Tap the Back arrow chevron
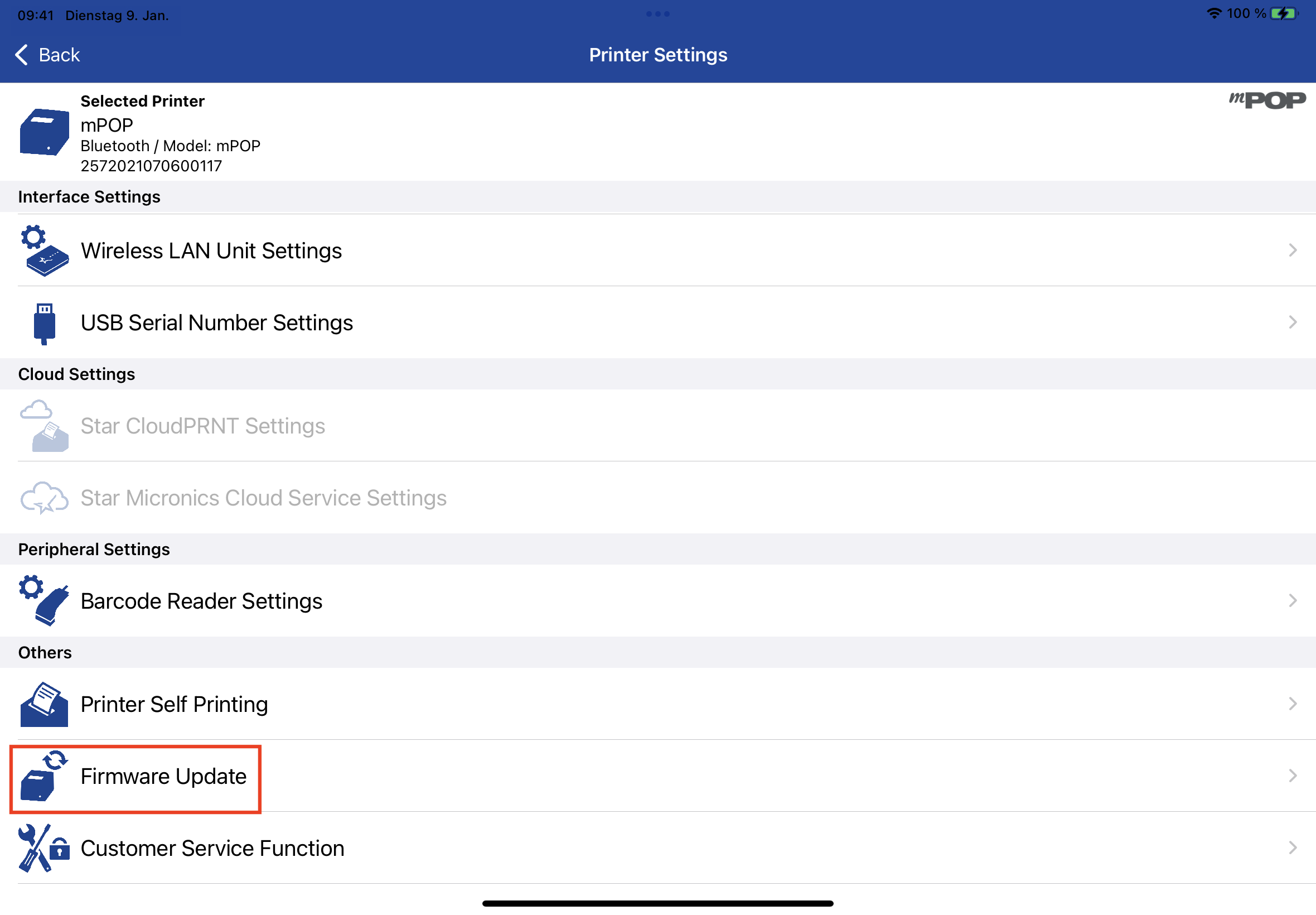 pyautogui.click(x=21, y=55)
